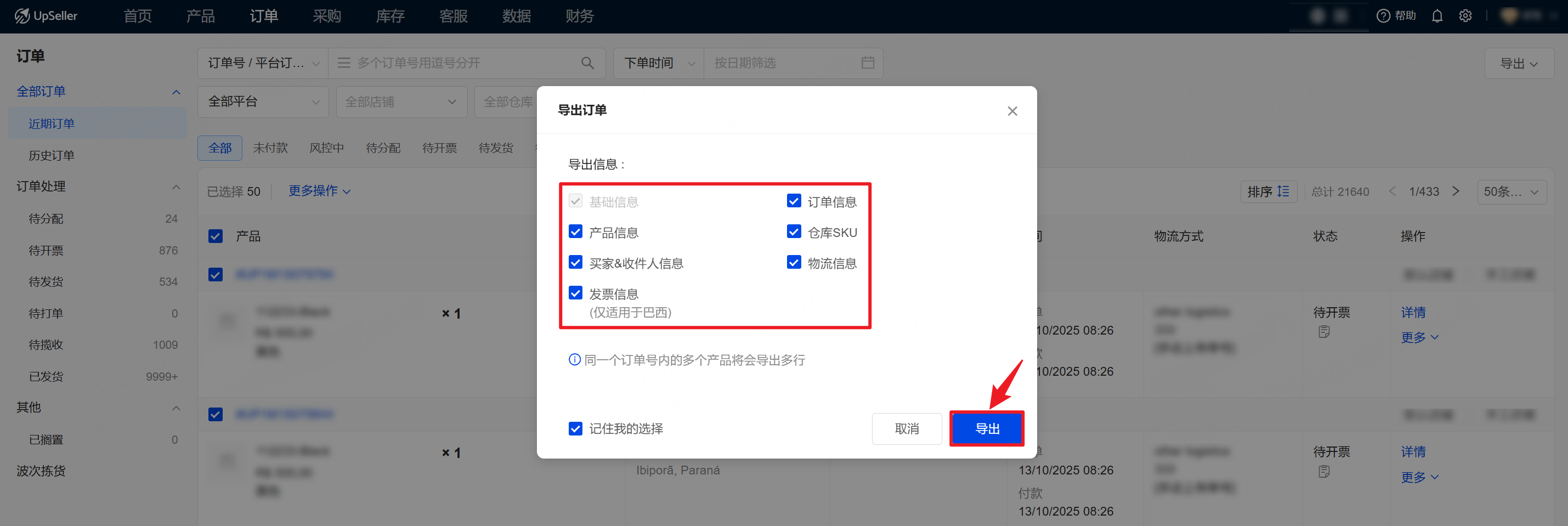Expand the 更多操作 dropdown
Screen dimensions: 1568x526
pos(319,191)
